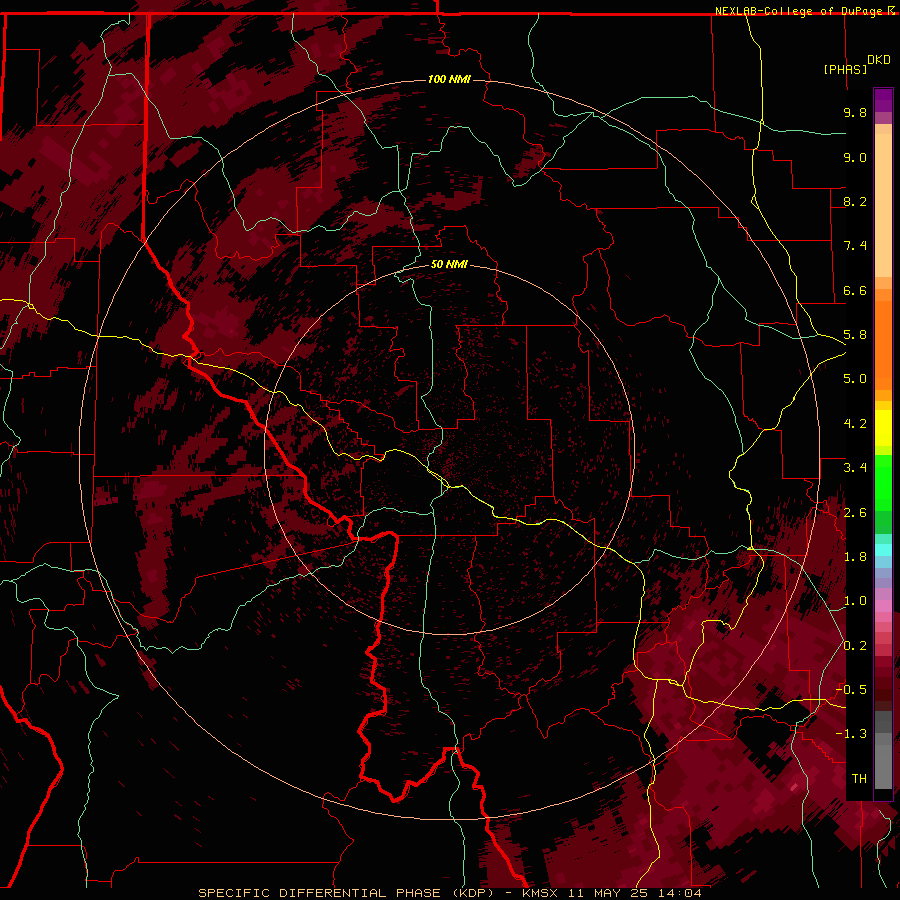
Task: Click the 3.4 value on the color scale
Action: (x=855, y=468)
